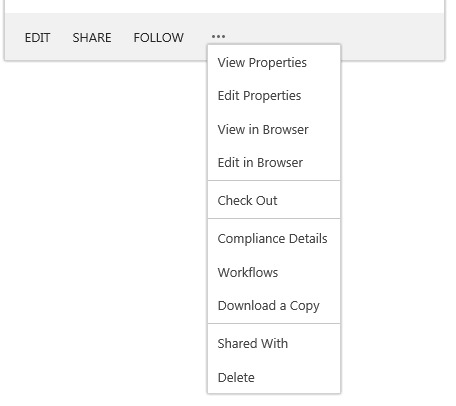Save a local copy with Download a Copy
Viewport: 456px width, 406px height.
click(274, 306)
